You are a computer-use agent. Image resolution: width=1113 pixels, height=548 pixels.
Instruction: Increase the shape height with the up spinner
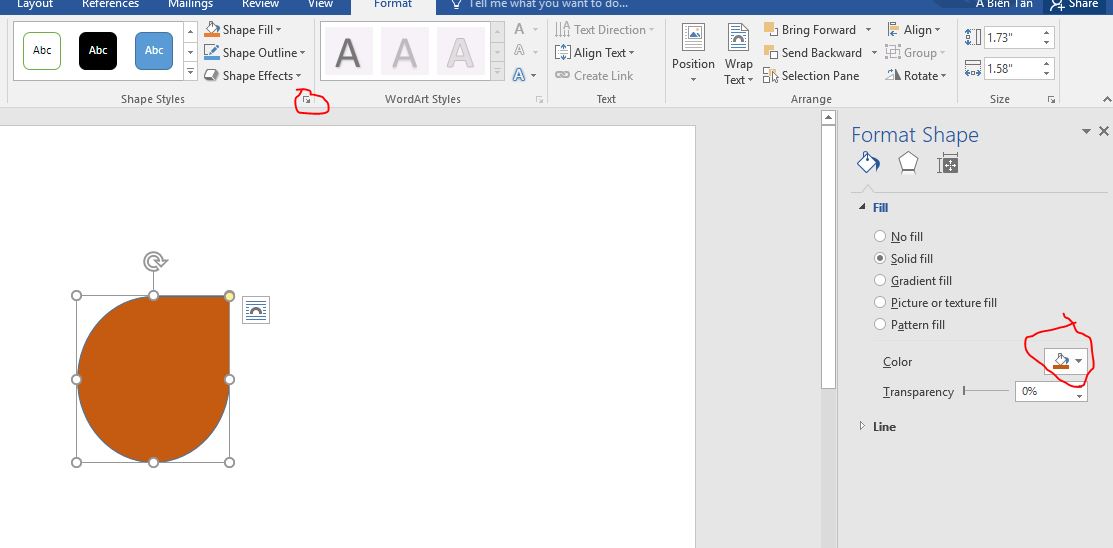1047,32
